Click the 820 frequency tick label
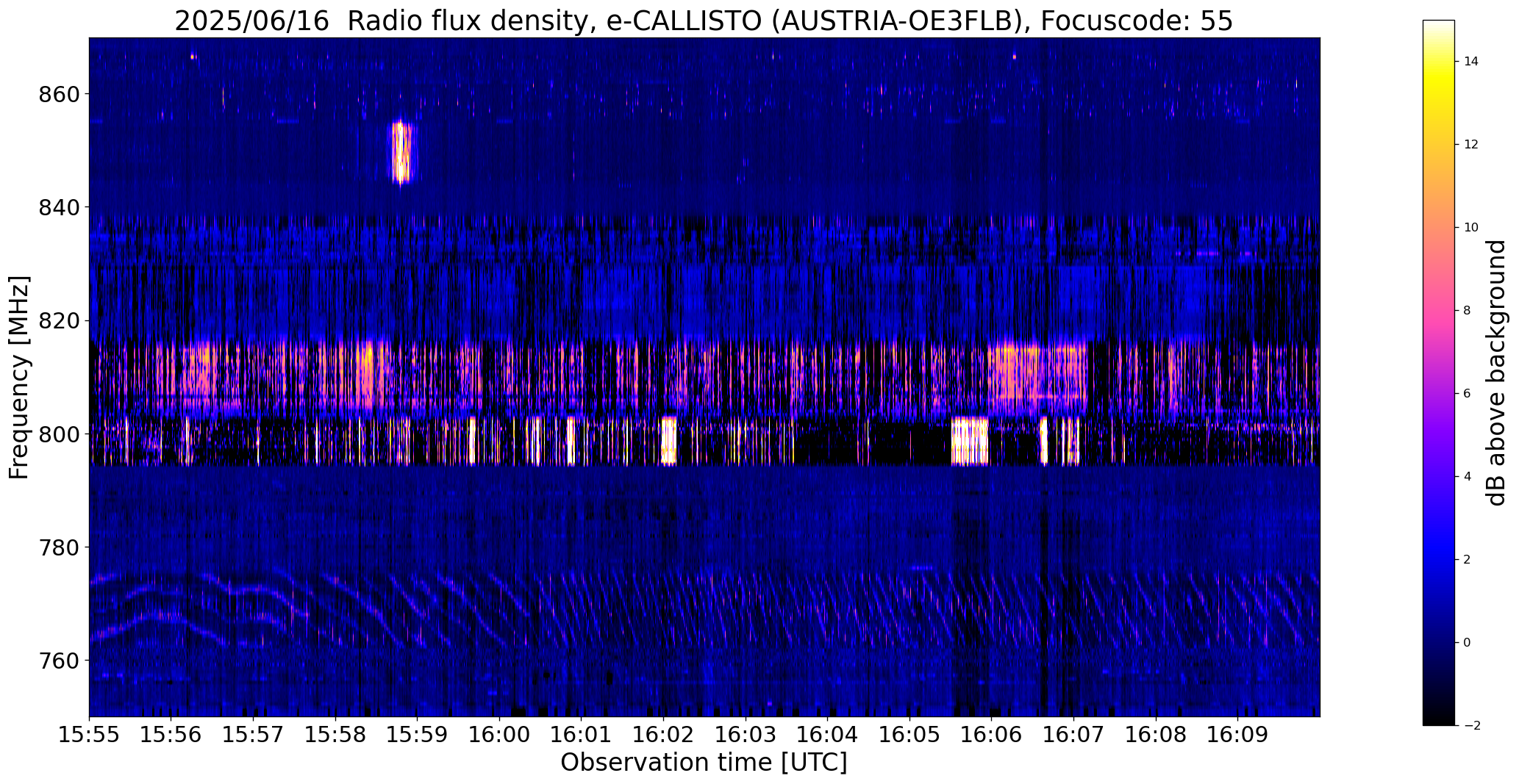Screen dimensions: 1519x784 [x=58, y=321]
